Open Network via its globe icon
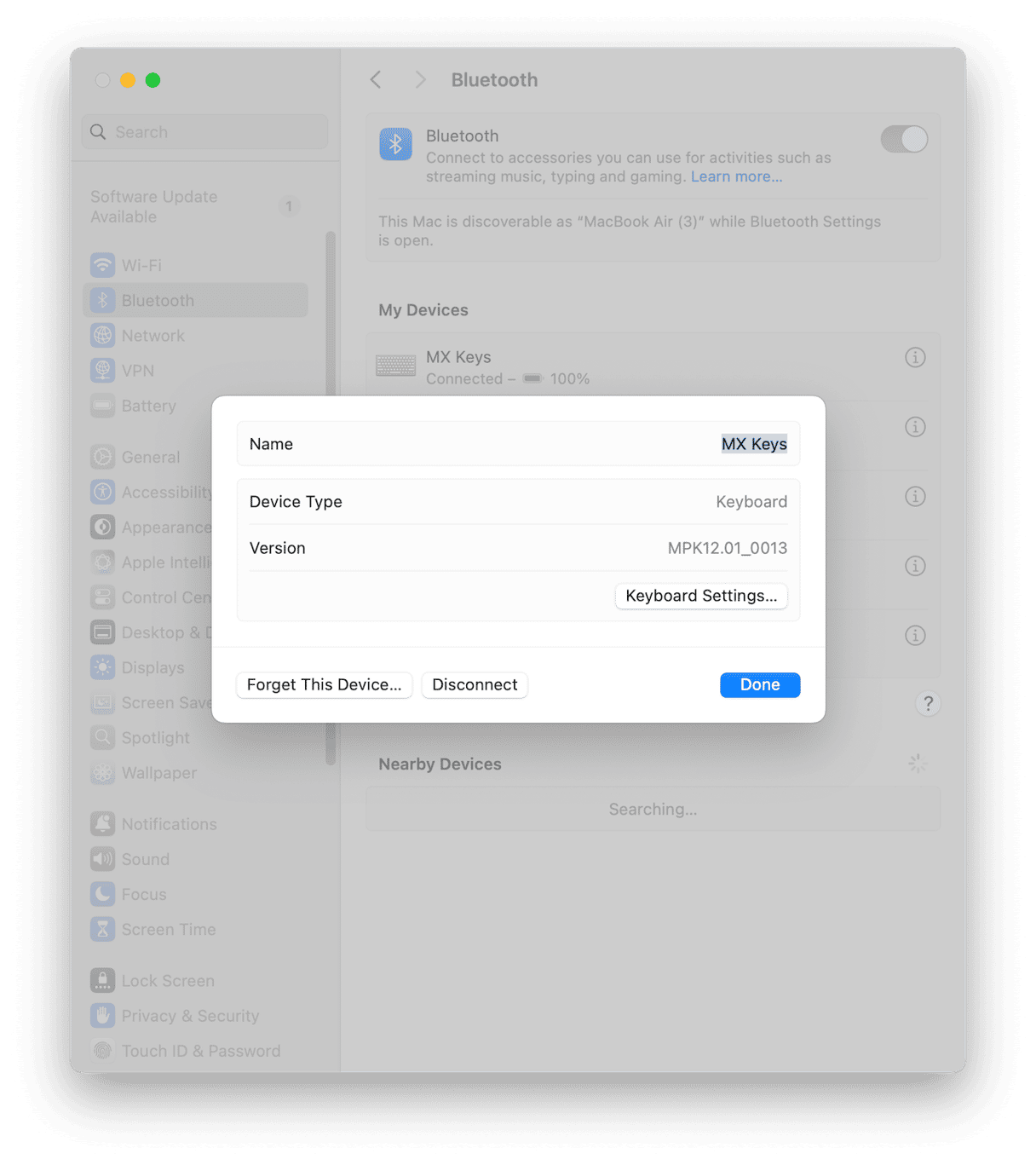1036x1165 pixels. [x=102, y=335]
